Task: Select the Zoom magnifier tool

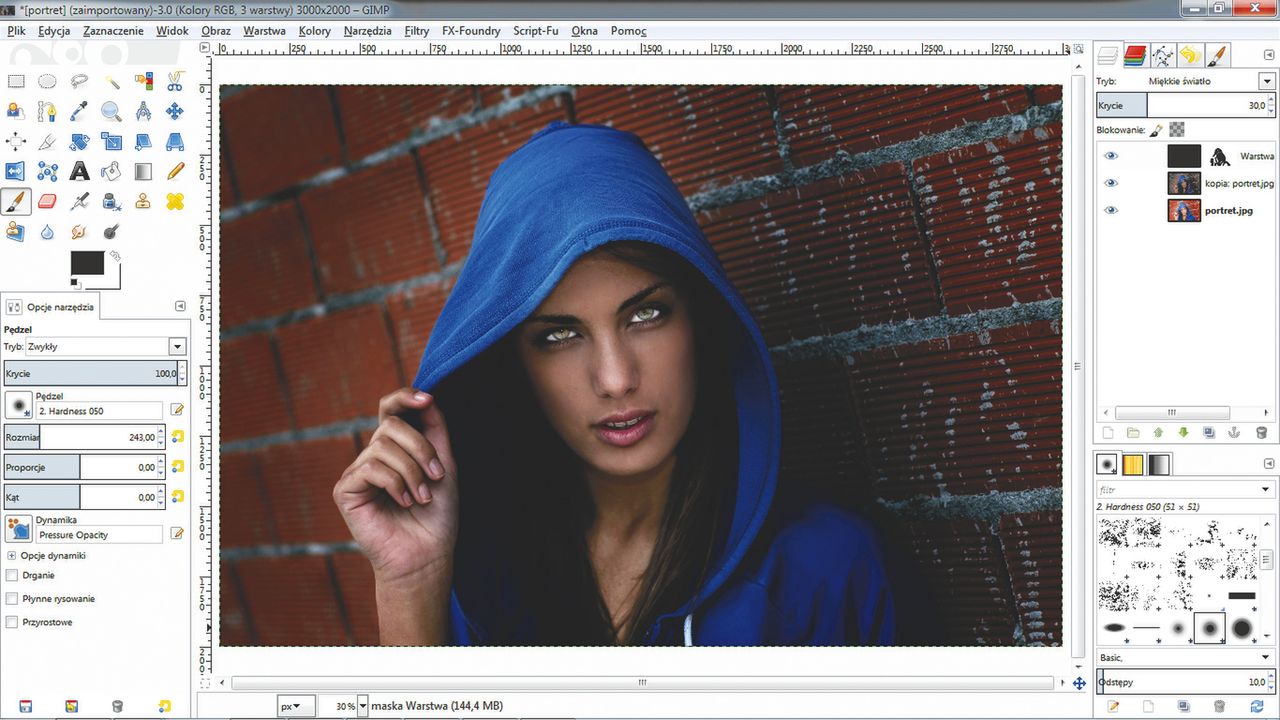Action: 111,112
